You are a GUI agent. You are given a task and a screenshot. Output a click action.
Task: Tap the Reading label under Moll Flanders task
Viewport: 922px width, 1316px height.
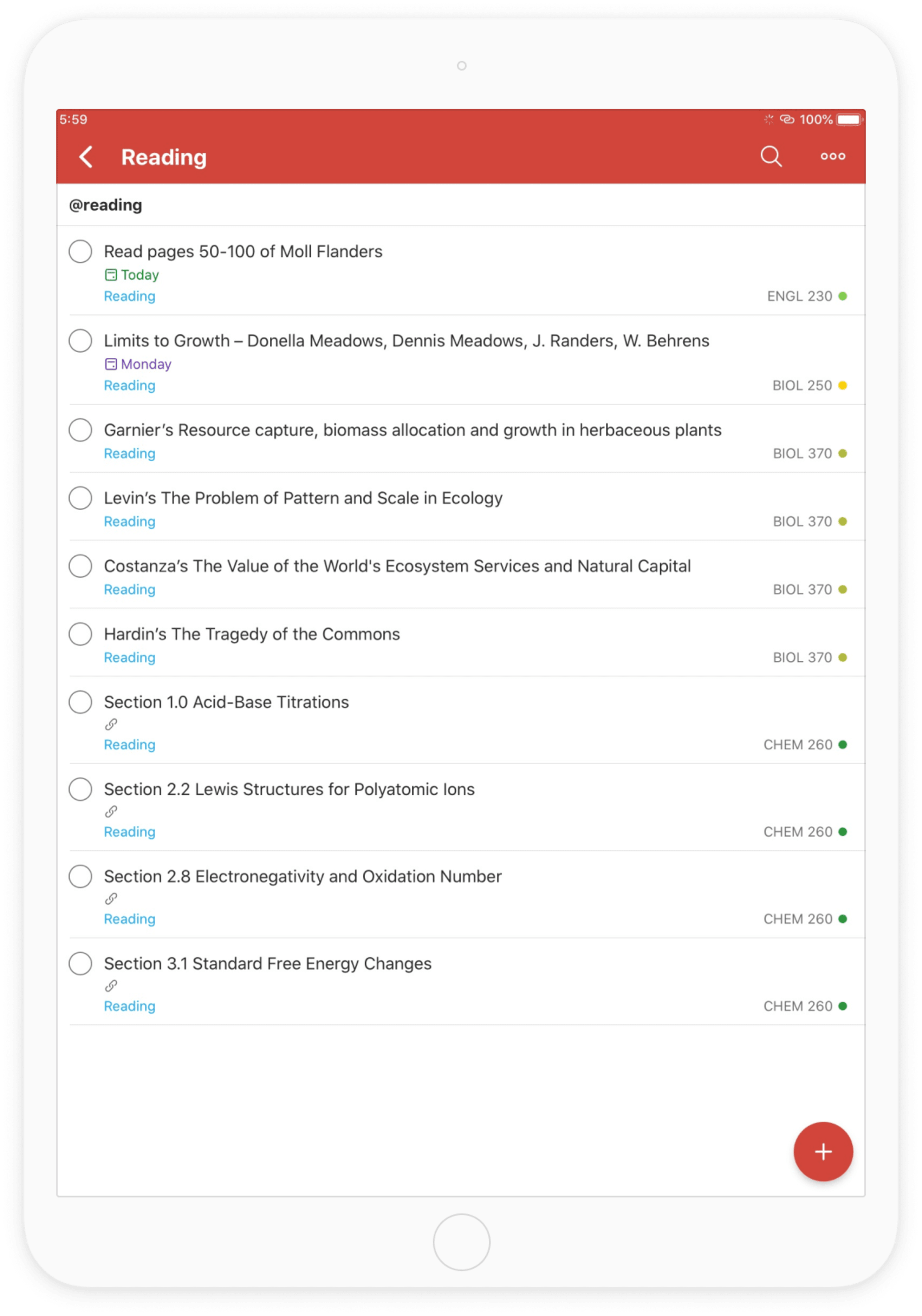point(130,296)
